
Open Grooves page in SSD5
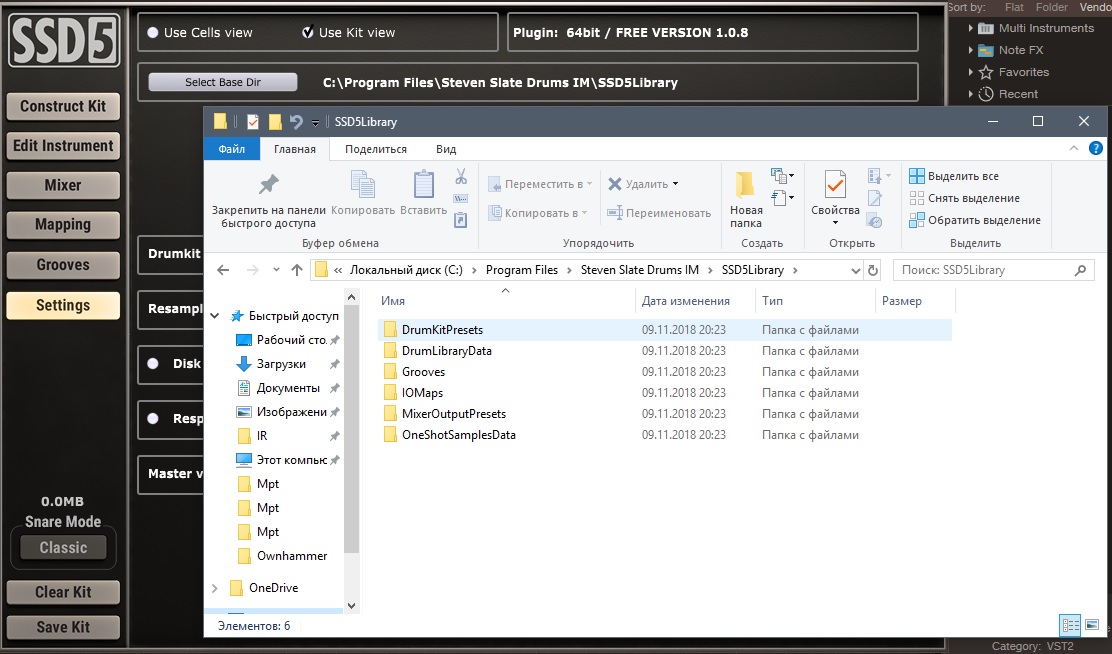(x=63, y=265)
